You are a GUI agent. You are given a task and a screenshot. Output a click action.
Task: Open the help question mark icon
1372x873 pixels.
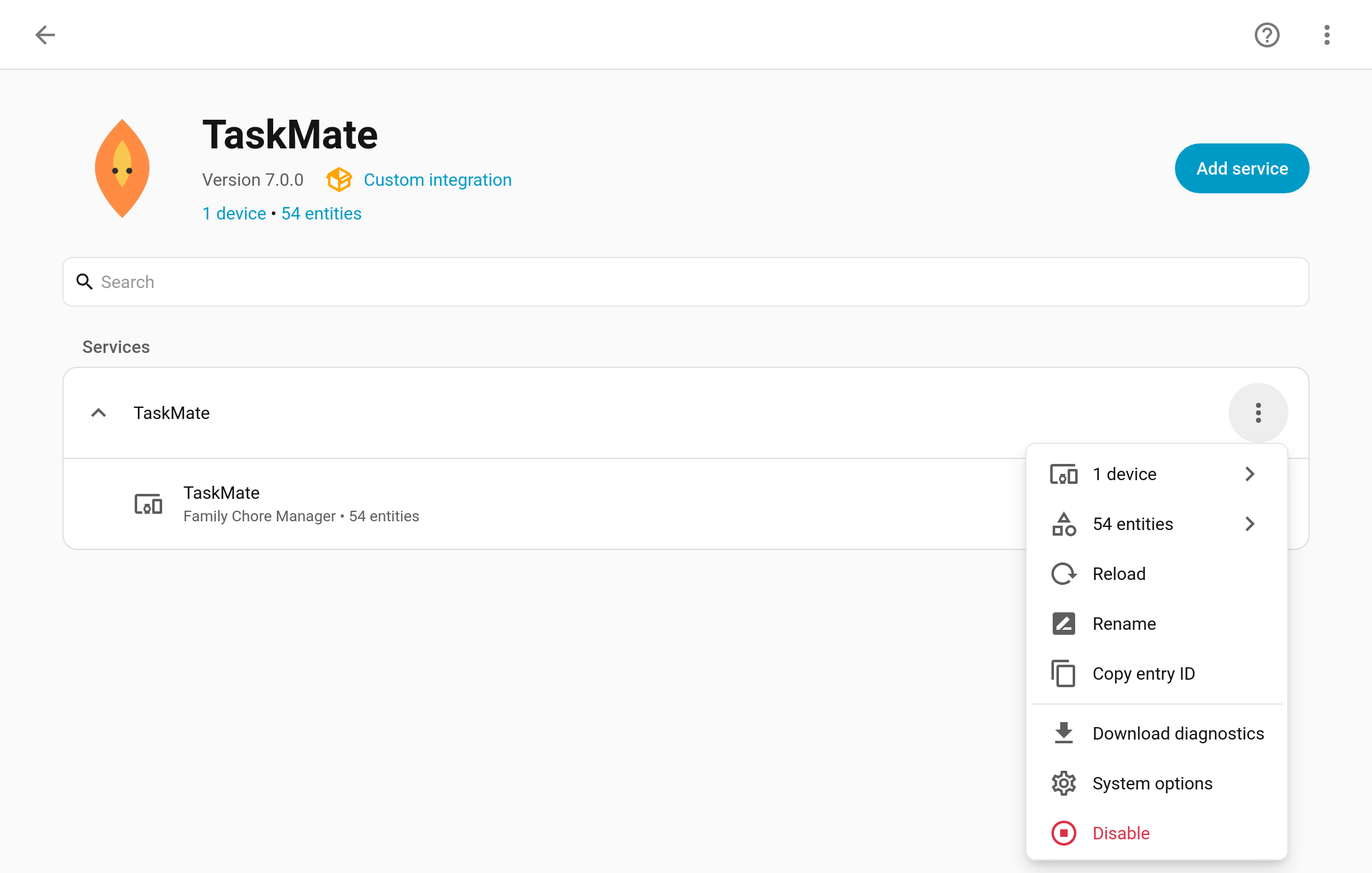tap(1267, 35)
